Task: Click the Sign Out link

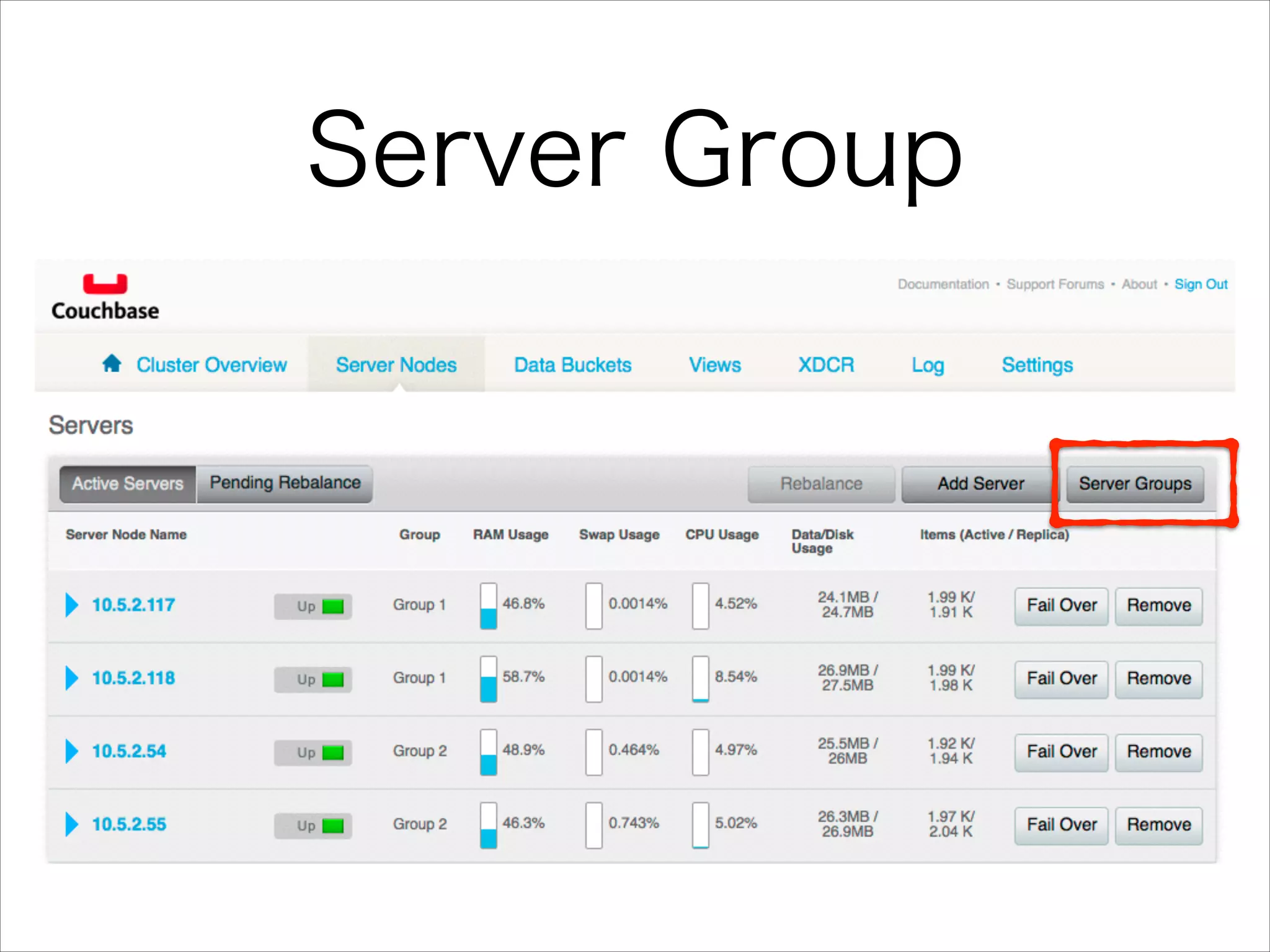Action: click(x=1201, y=284)
